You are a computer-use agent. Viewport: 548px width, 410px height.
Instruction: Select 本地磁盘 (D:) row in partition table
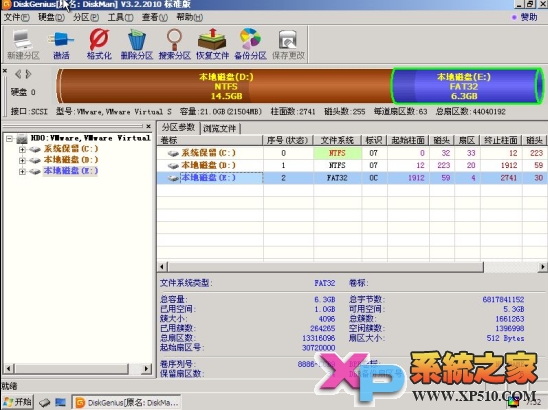click(x=352, y=165)
